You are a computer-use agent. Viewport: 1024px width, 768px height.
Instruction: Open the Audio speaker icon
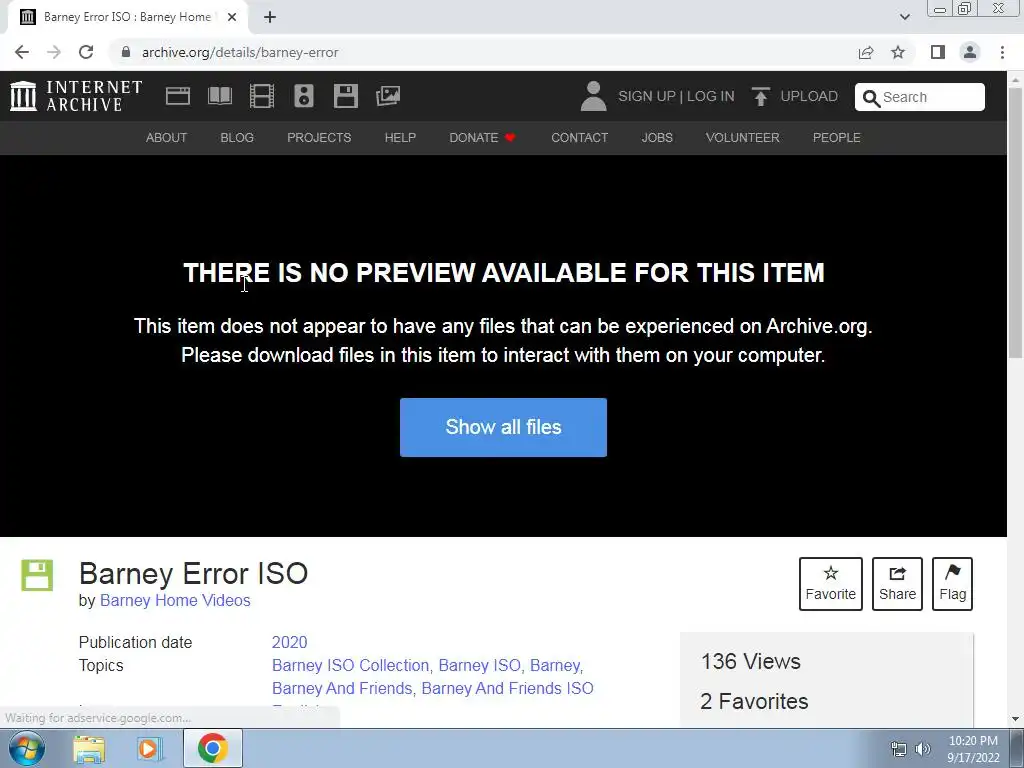[304, 96]
